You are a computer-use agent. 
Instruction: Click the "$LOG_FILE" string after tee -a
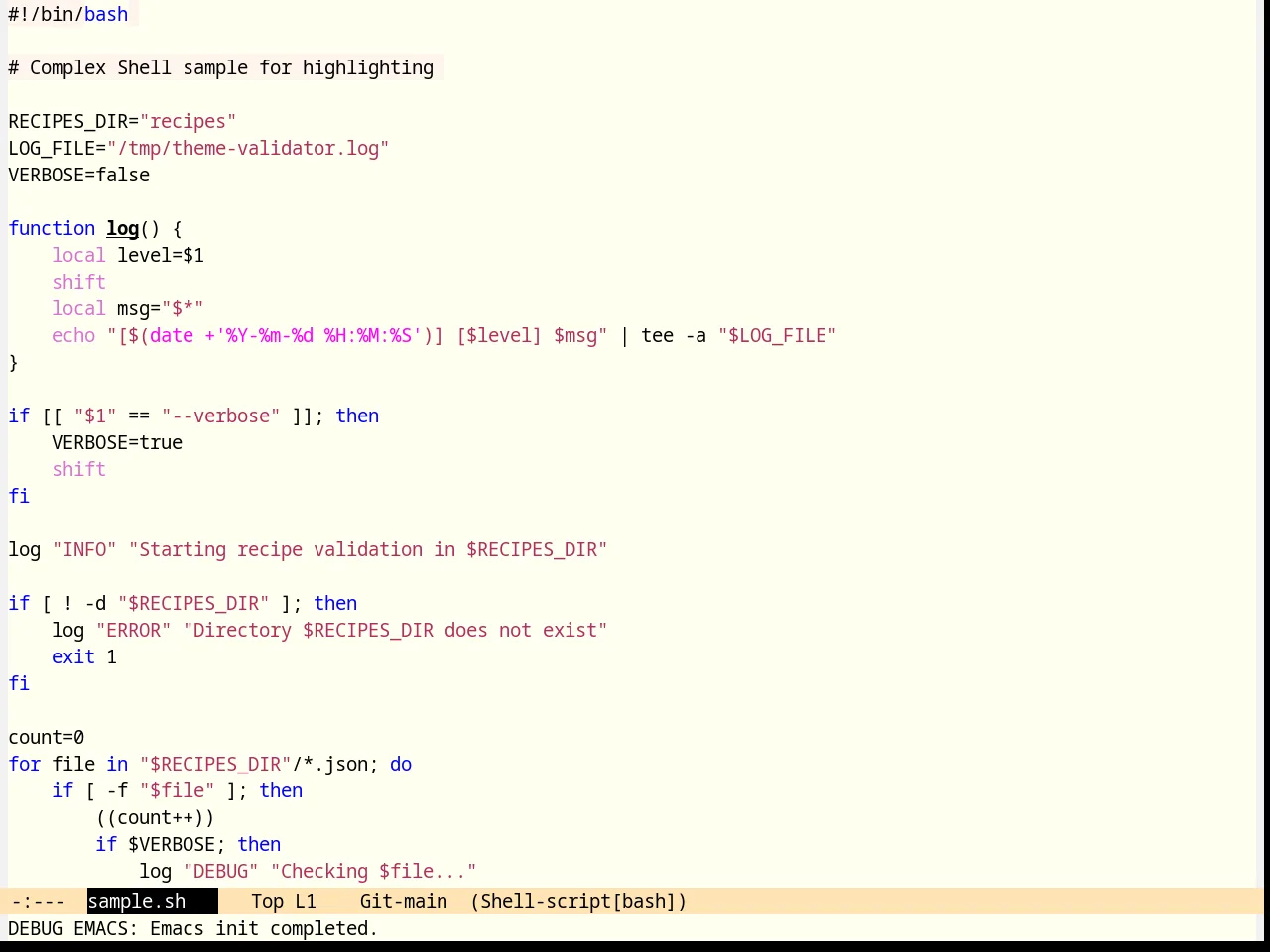[x=778, y=335]
